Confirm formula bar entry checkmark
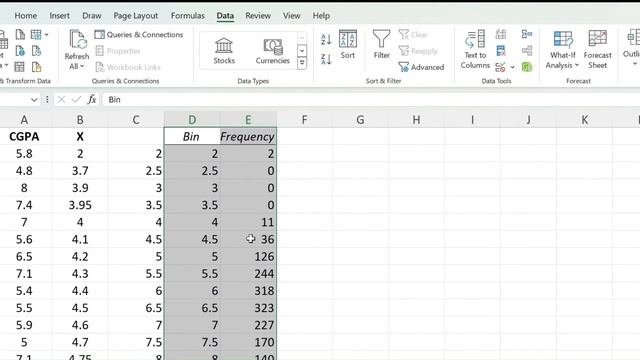This screenshot has height=360, width=640. [x=76, y=100]
